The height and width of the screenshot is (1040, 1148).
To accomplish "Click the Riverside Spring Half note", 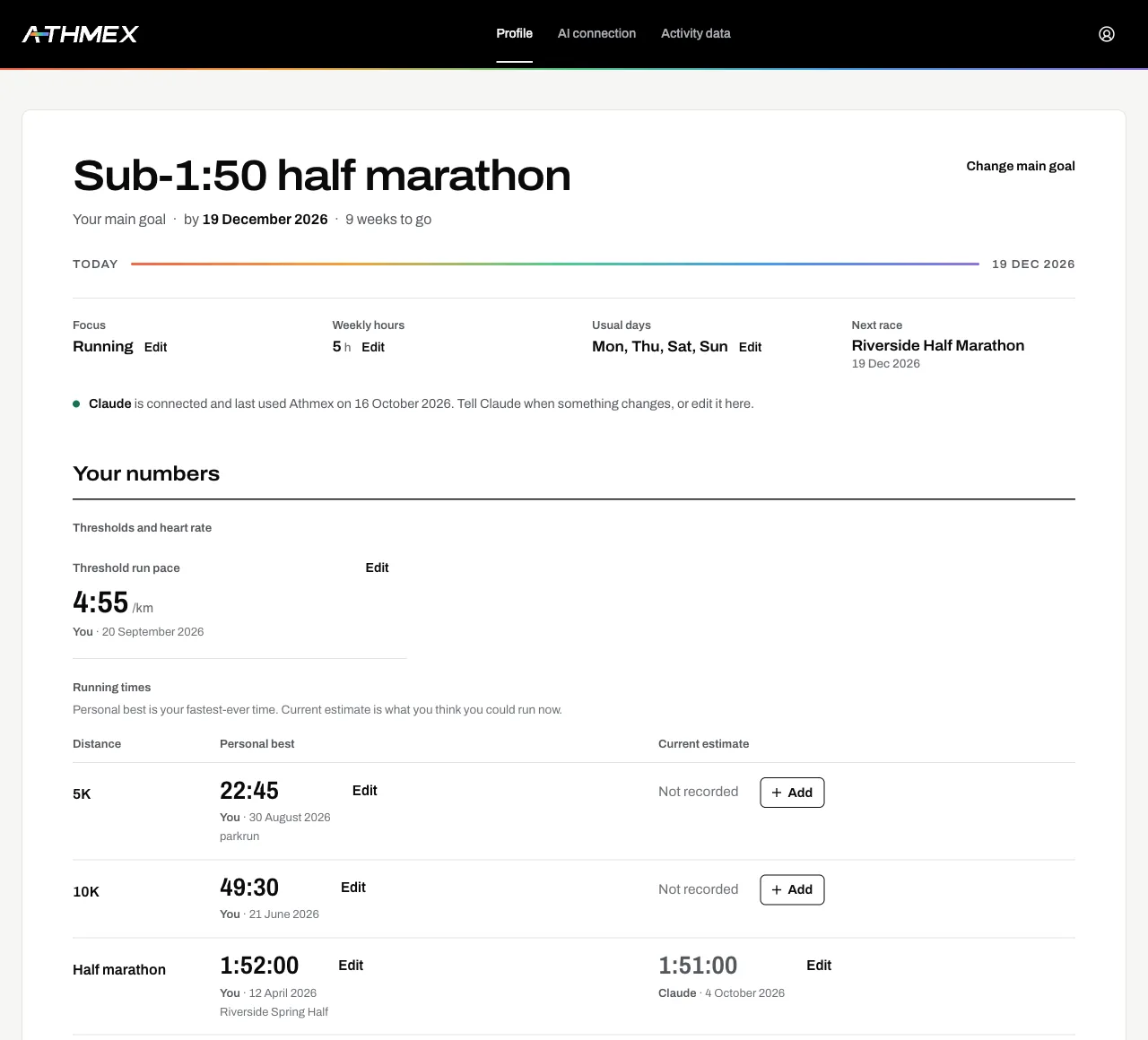I will point(274,1012).
